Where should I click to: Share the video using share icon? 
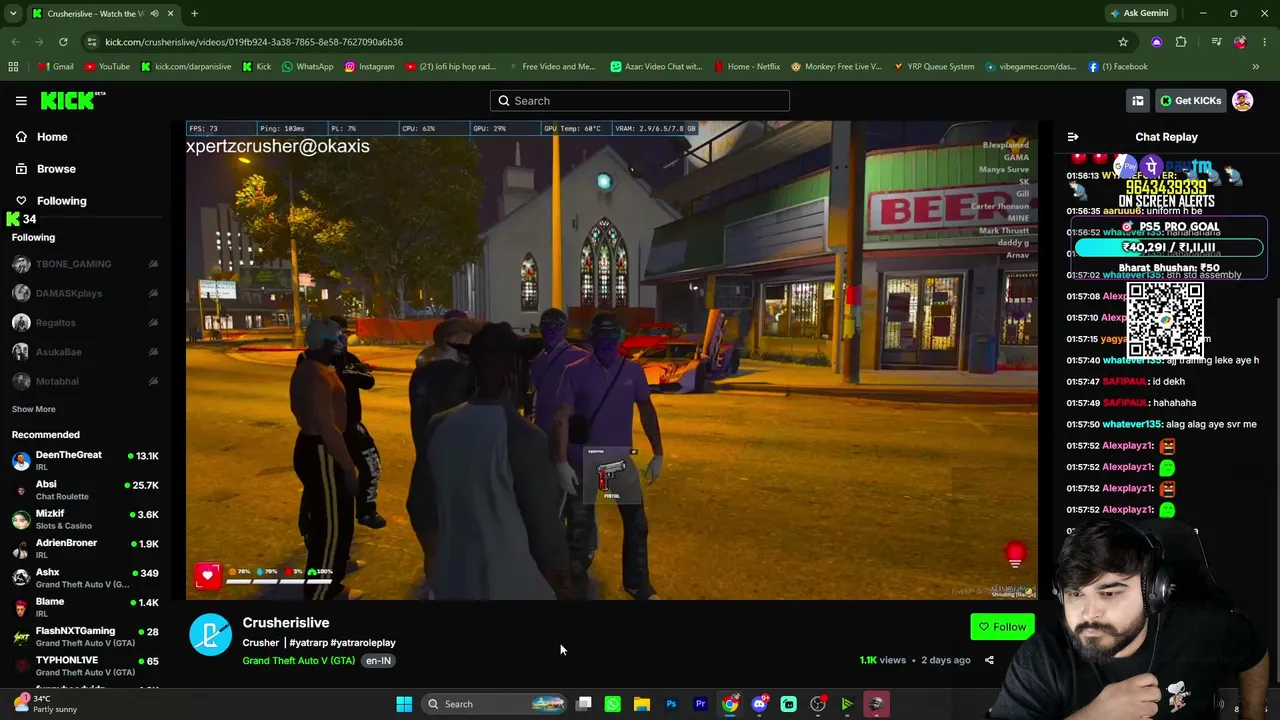[x=989, y=660]
